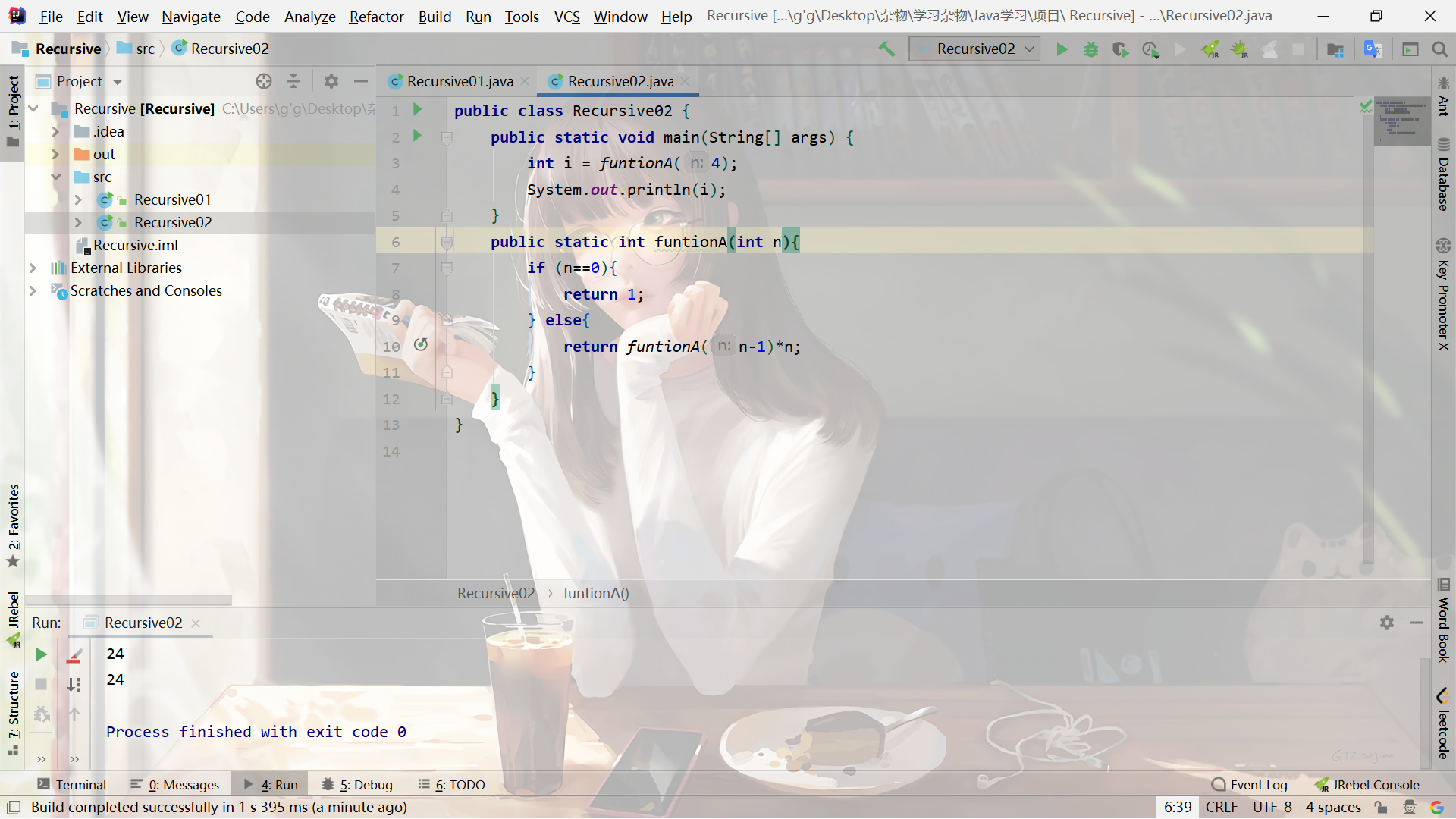The height and width of the screenshot is (819, 1456).
Task: Toggle the Favorites tool window
Action: pyautogui.click(x=13, y=526)
